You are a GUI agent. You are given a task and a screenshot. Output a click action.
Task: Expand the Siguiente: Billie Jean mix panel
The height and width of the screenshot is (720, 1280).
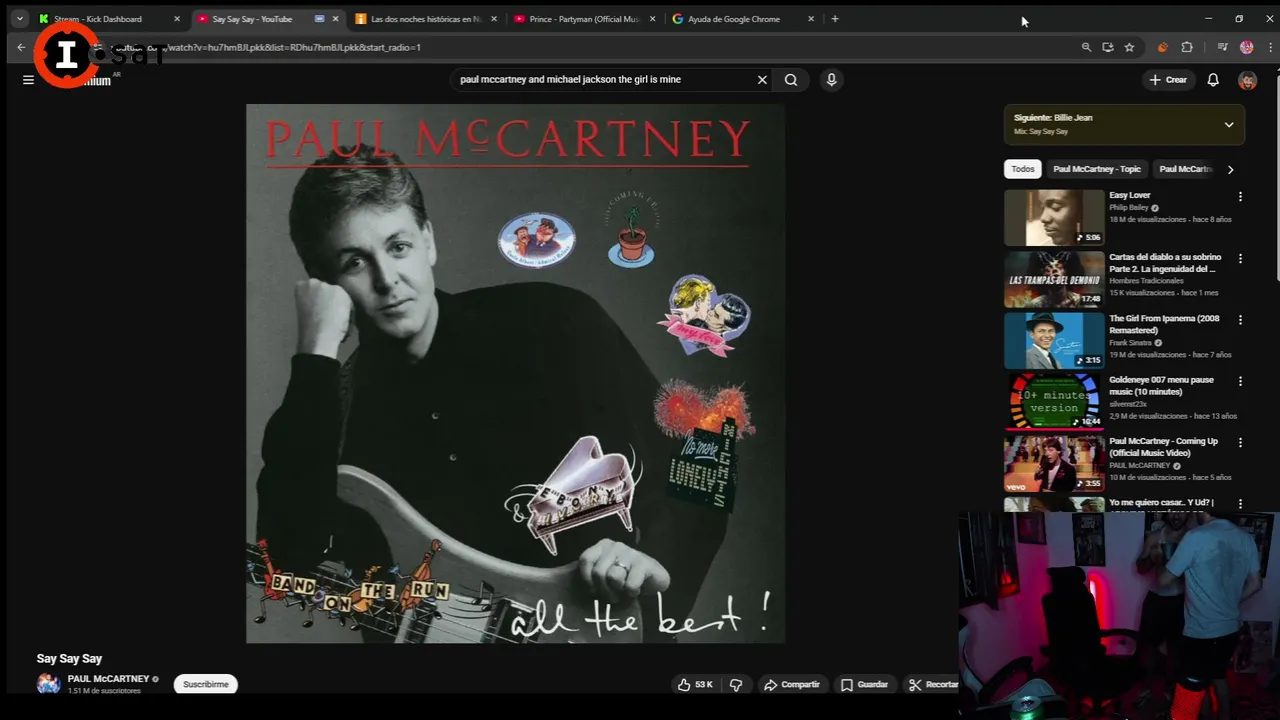1229,125
